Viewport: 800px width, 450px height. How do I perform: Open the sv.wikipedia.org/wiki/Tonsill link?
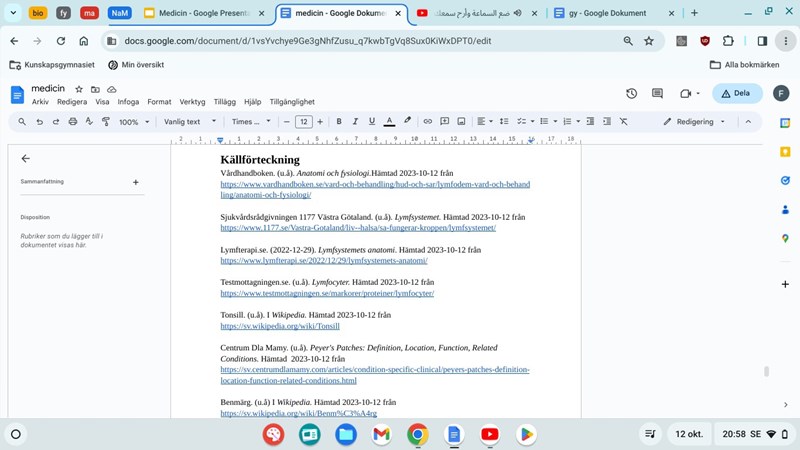(x=280, y=326)
